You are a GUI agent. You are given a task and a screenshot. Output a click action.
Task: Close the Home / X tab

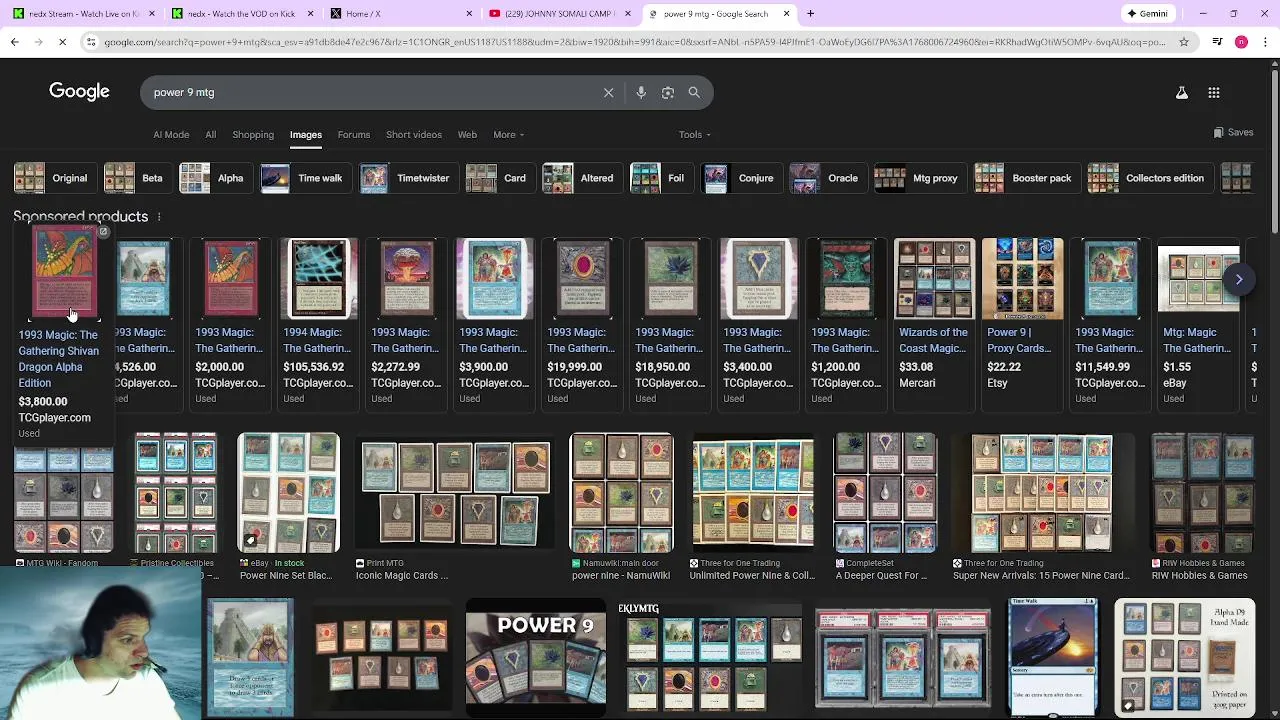pyautogui.click(x=470, y=14)
